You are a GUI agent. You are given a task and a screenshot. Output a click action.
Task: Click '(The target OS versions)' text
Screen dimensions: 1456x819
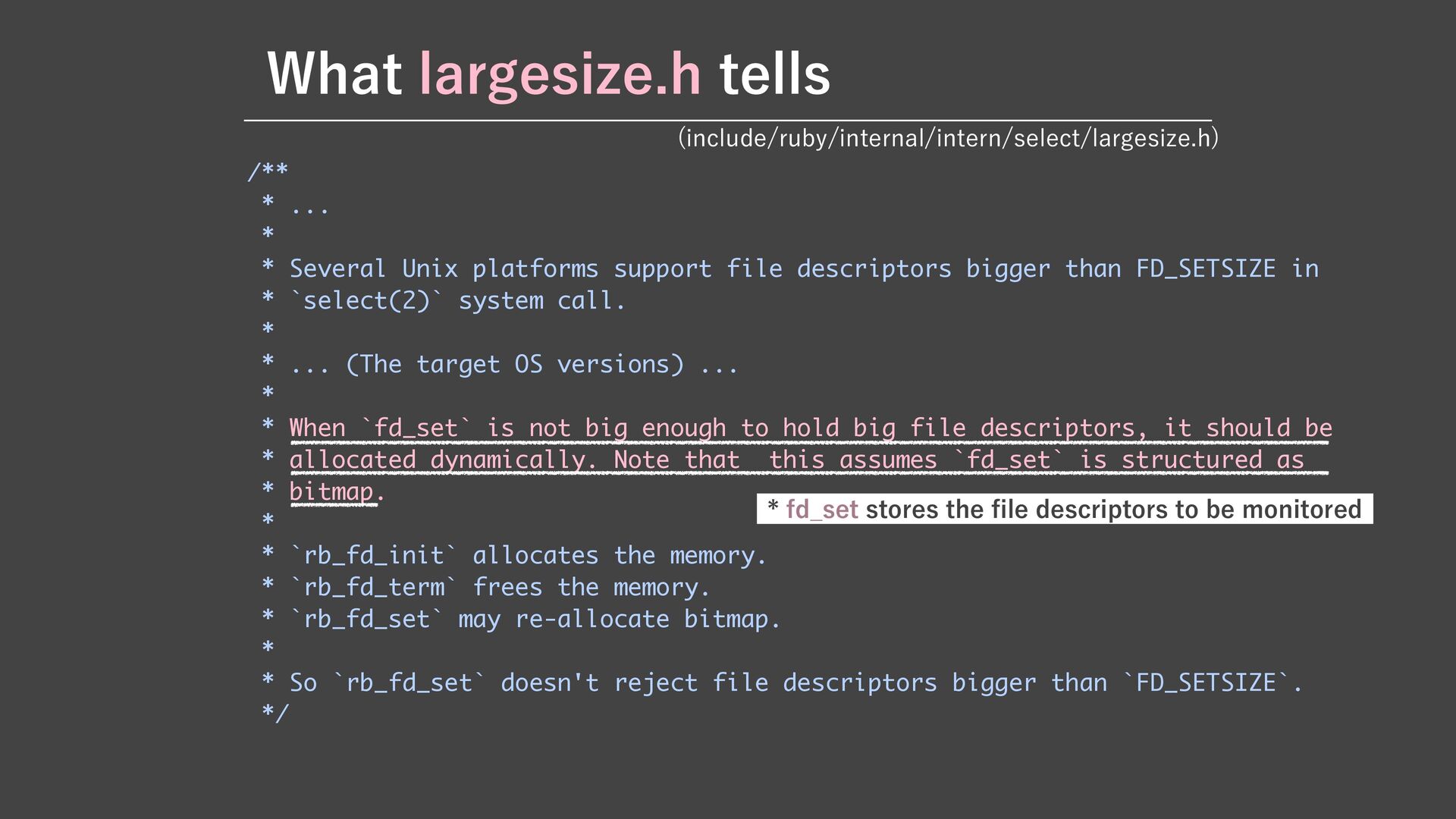tap(515, 365)
